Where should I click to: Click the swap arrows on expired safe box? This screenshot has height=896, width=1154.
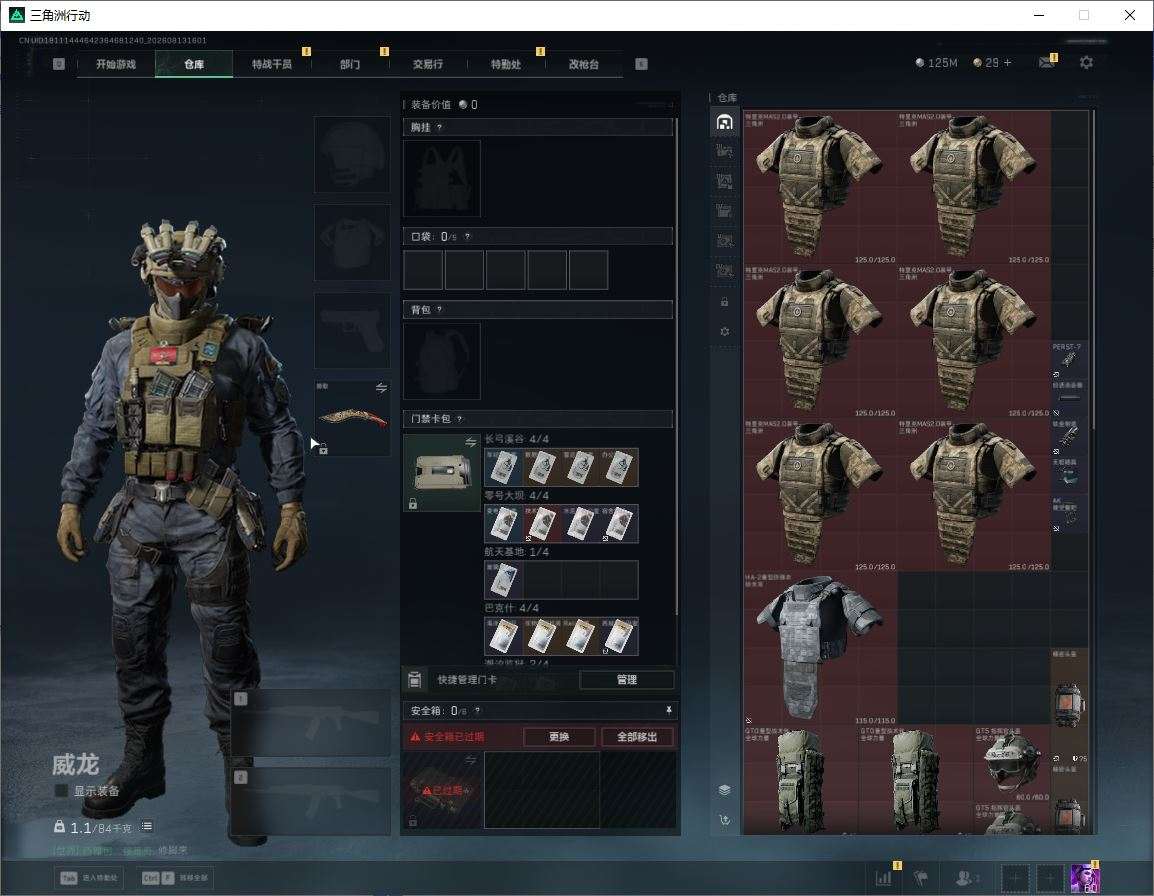click(470, 760)
